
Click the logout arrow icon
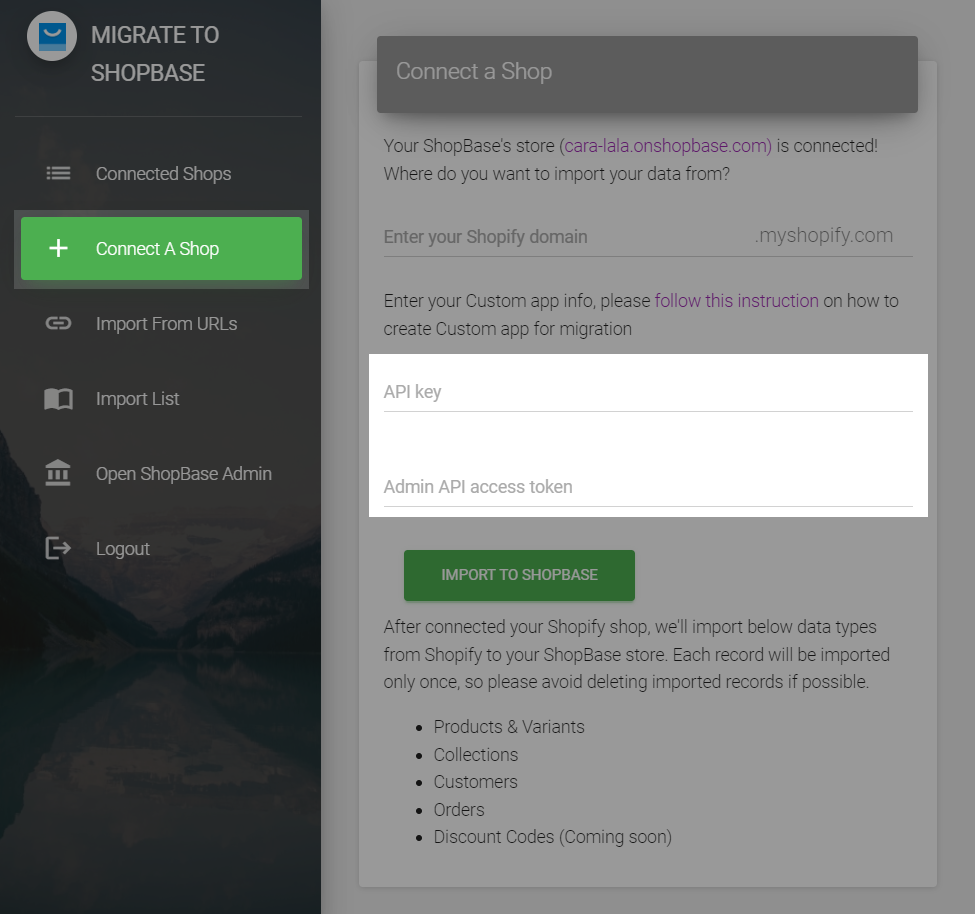(58, 548)
